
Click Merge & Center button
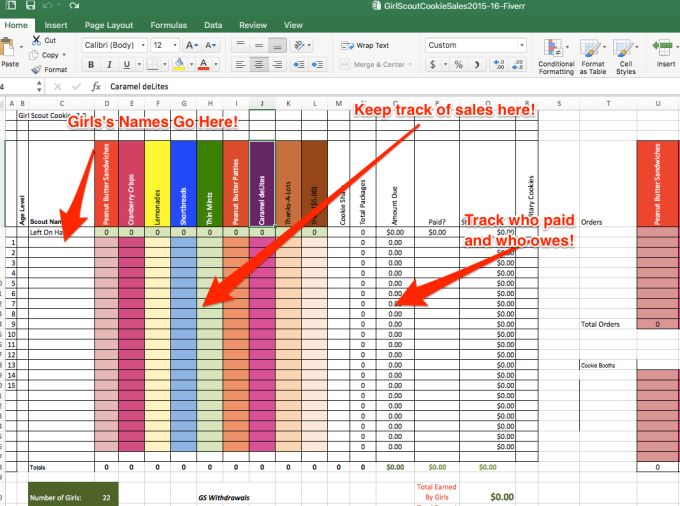coord(375,65)
